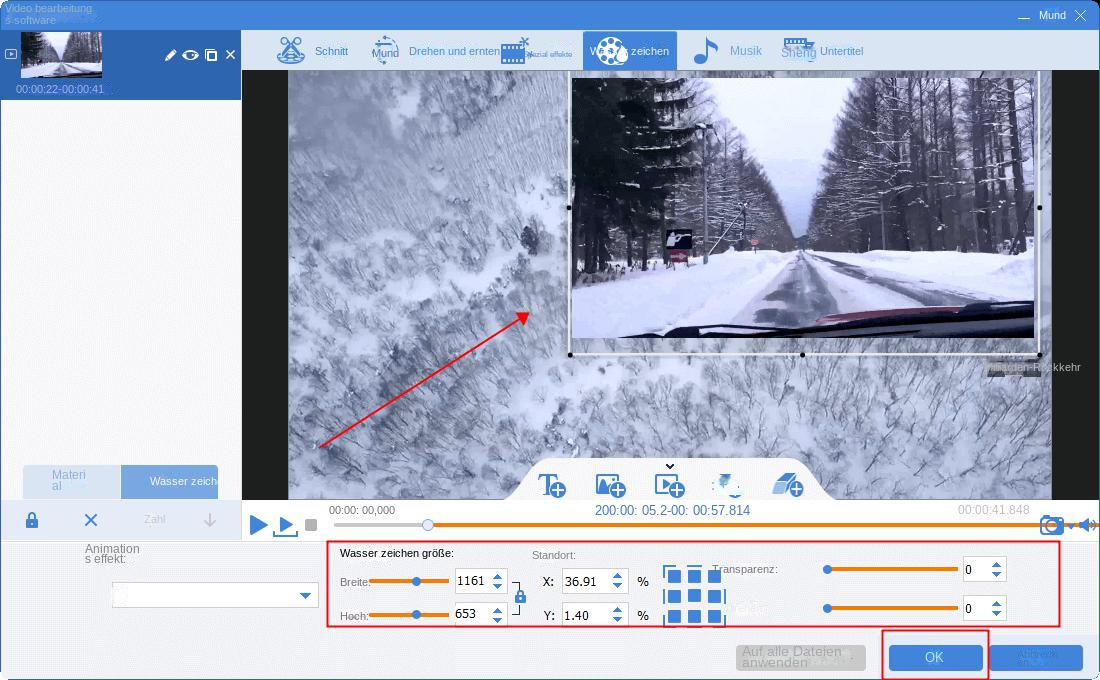Viewport: 1100px width, 680px height.
Task: Align watermark to bottom-left anchor square
Action: point(674,616)
